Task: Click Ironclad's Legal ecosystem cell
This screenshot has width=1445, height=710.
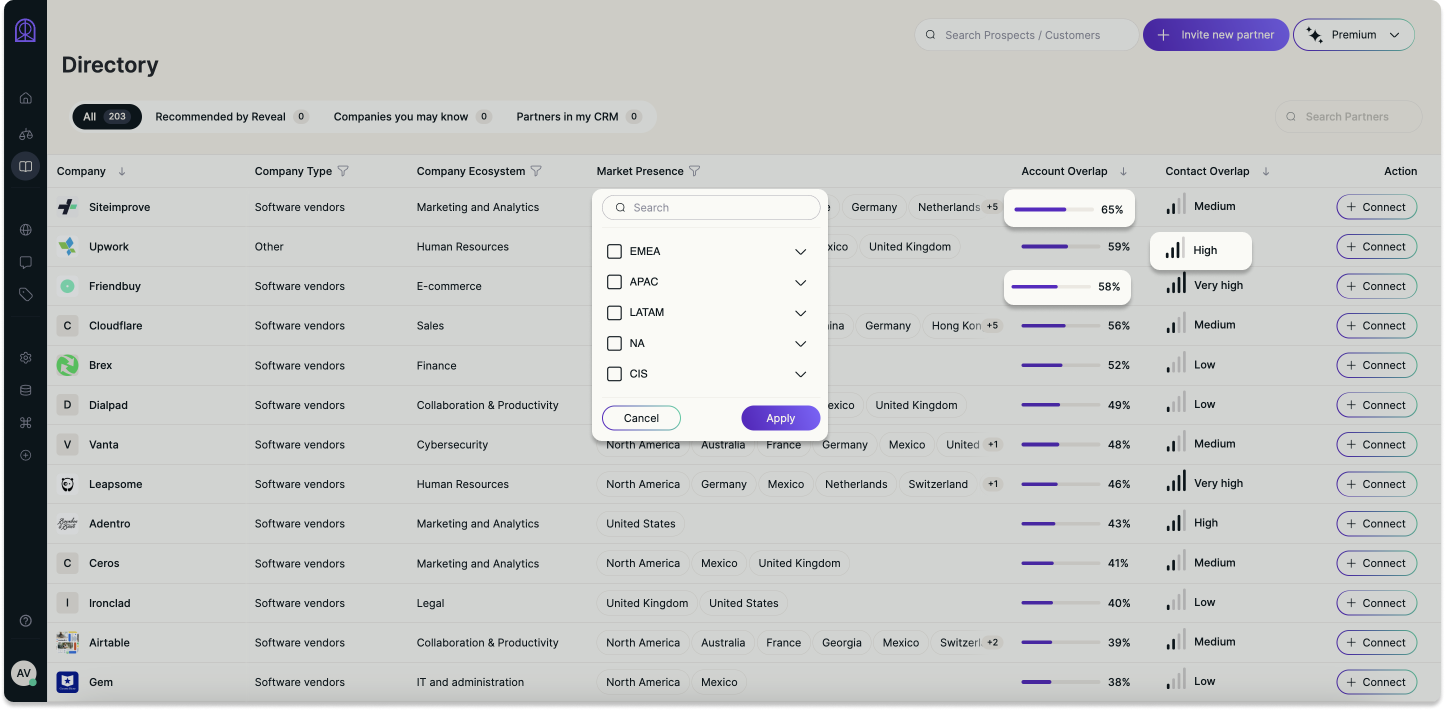Action: [431, 603]
